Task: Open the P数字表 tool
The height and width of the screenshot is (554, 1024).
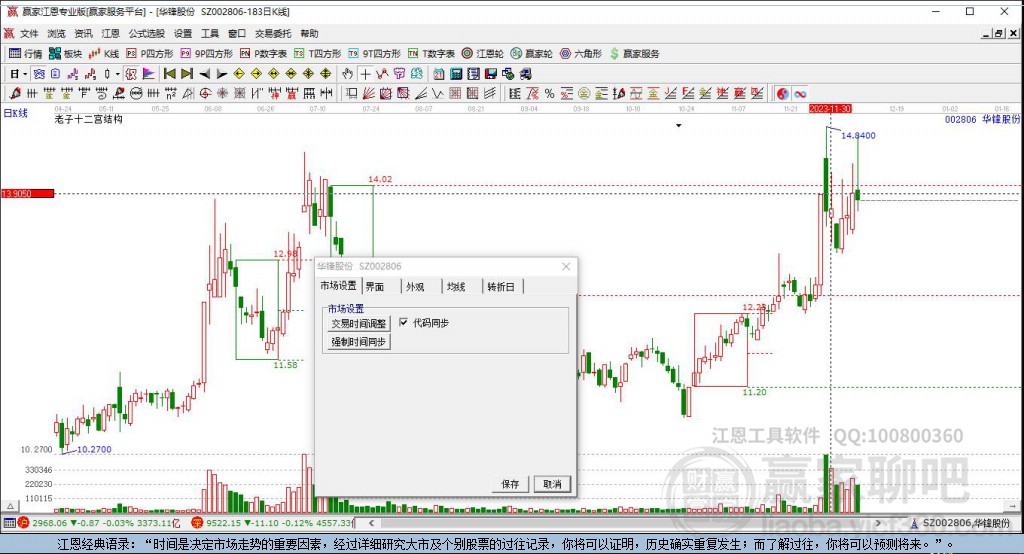Action: coord(263,54)
